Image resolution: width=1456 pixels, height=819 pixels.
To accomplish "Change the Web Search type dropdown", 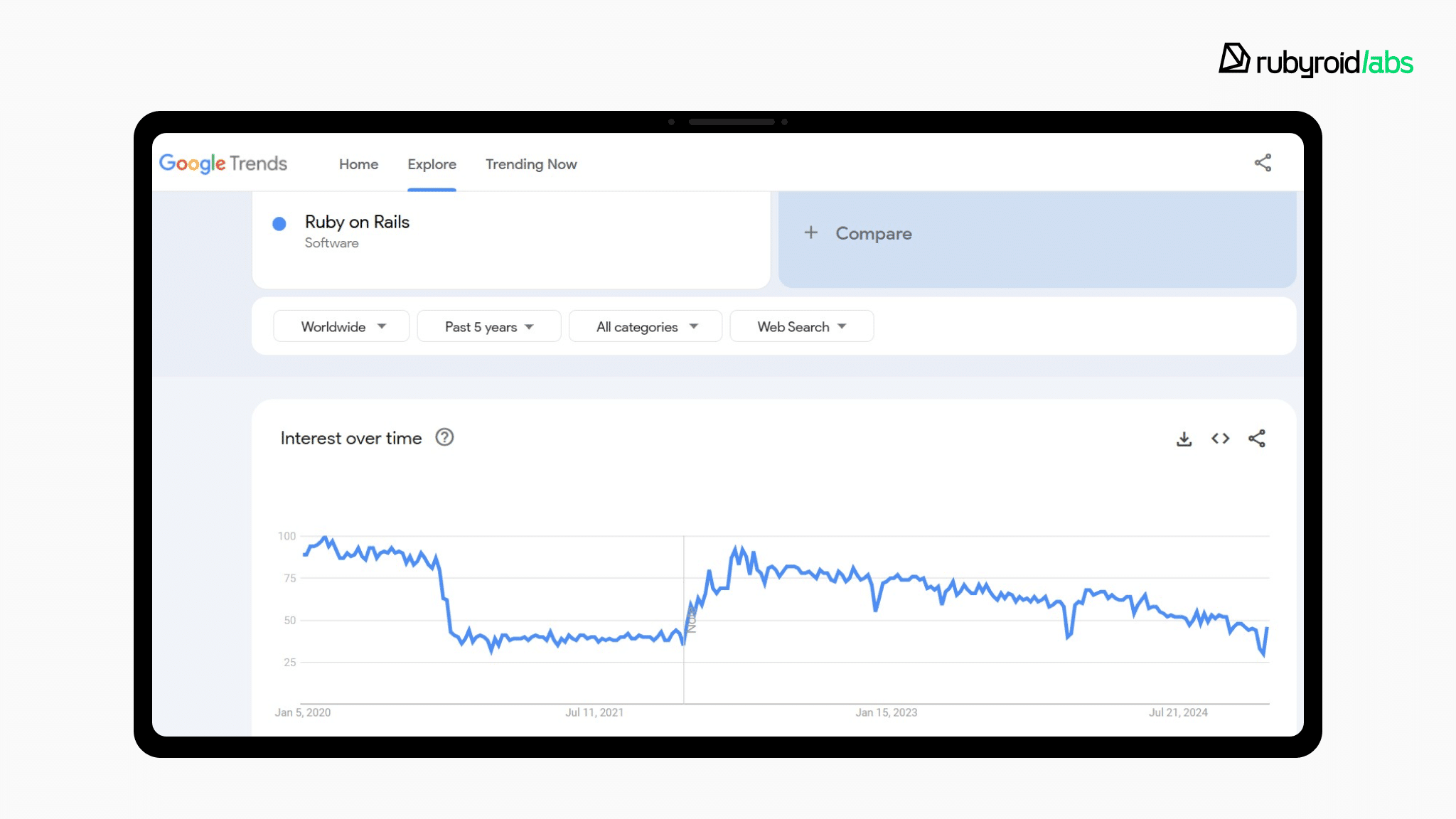I will (x=801, y=326).
